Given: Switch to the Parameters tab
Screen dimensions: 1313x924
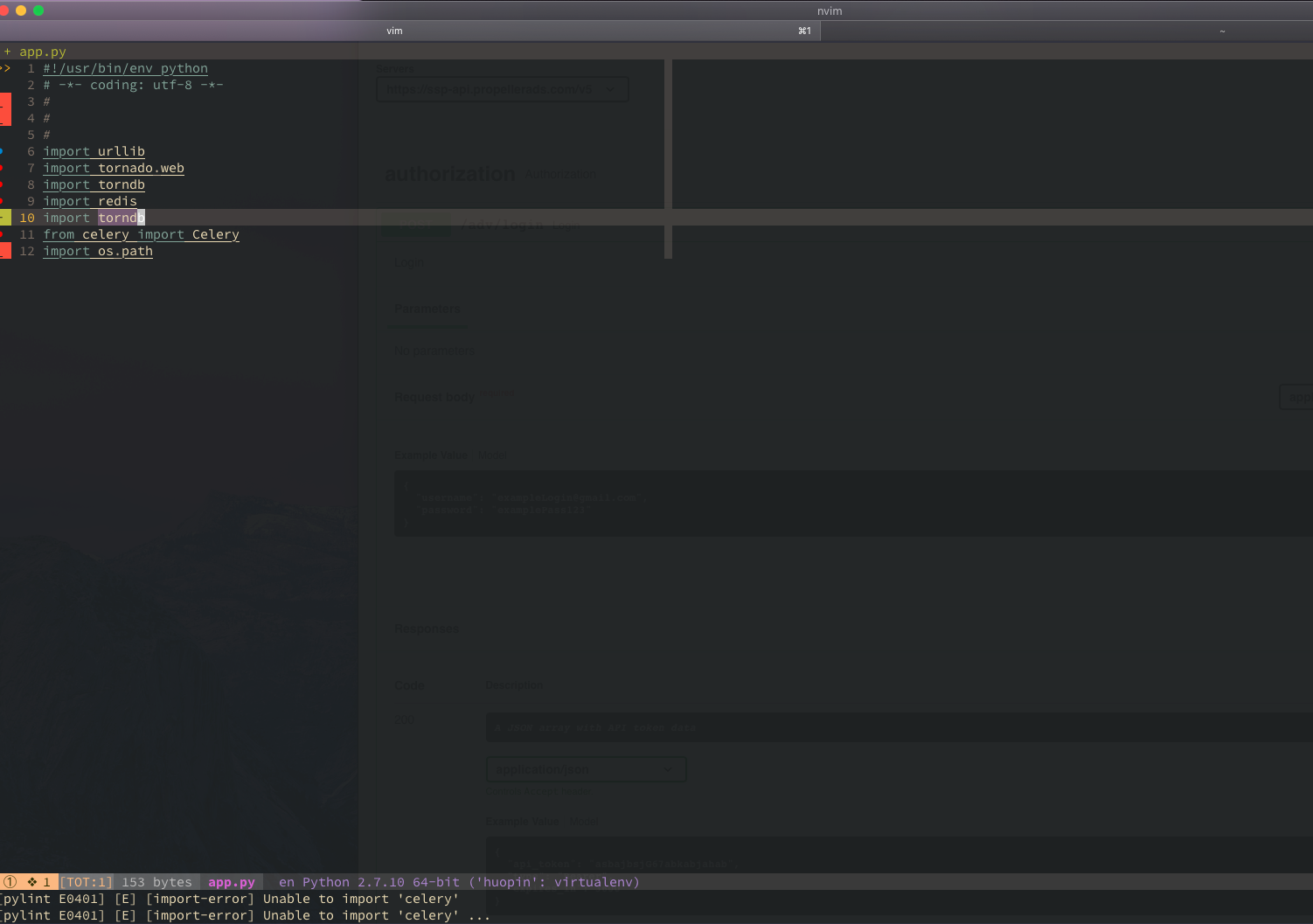Looking at the screenshot, I should (x=427, y=309).
